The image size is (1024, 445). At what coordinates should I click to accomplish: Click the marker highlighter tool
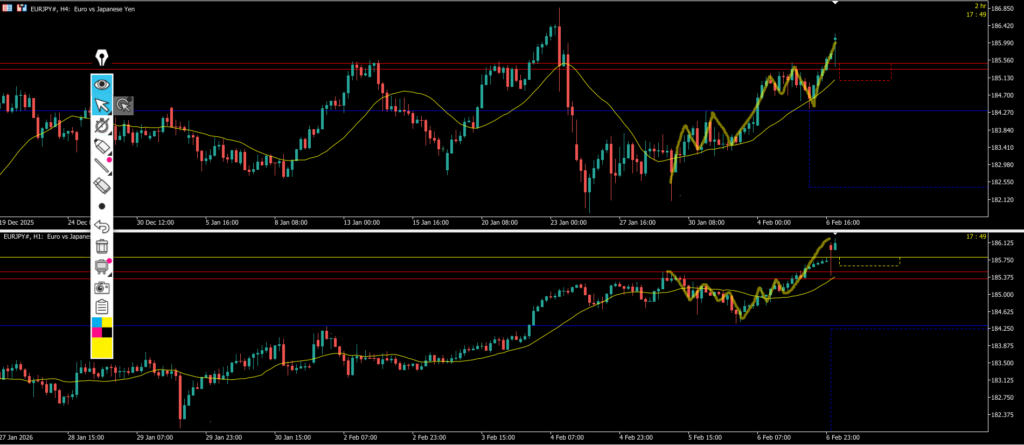point(101,166)
